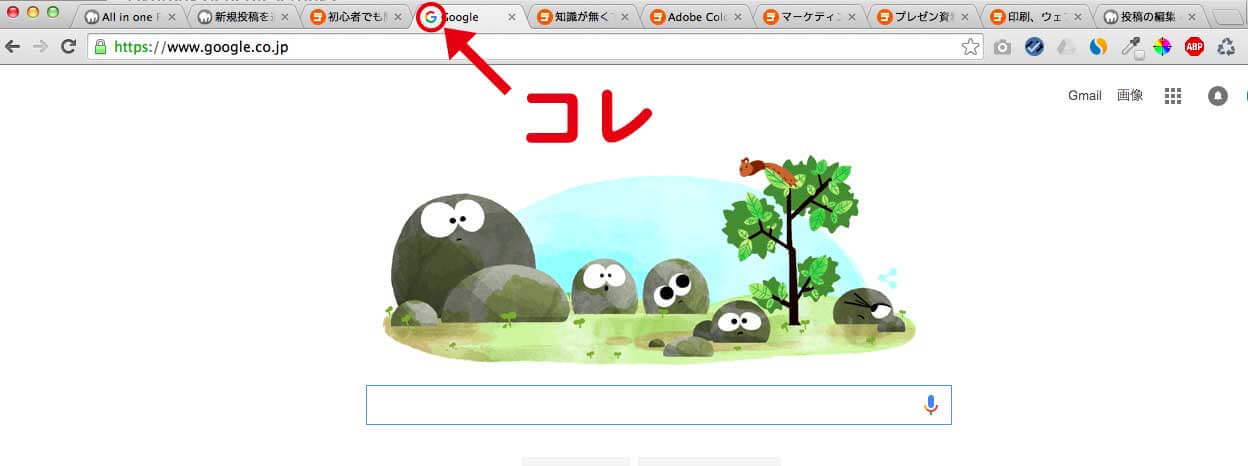Start voice search with the microphone icon

[931, 405]
